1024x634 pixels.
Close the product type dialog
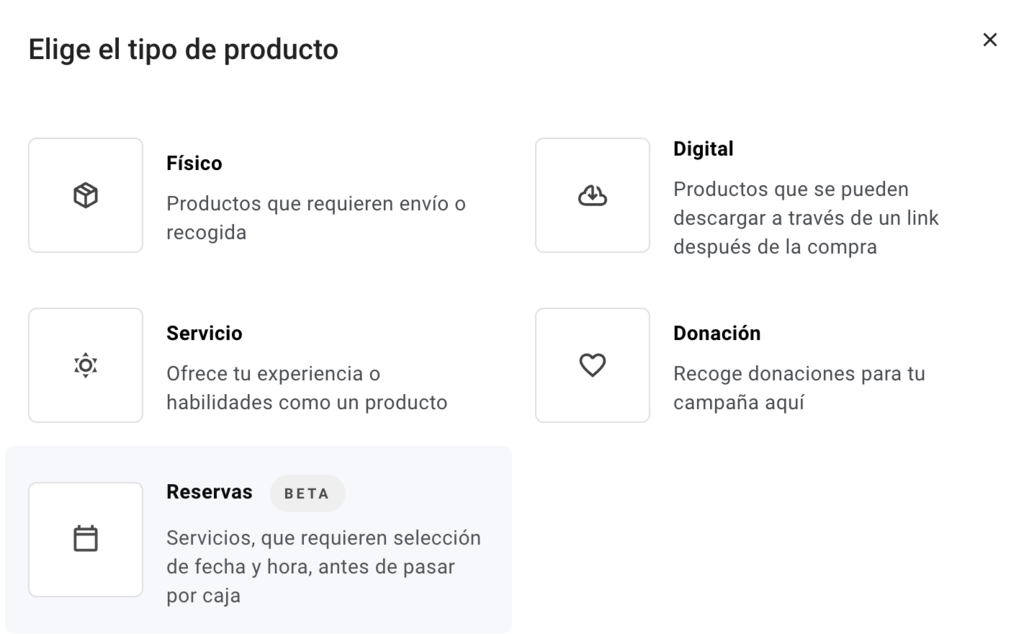click(989, 39)
